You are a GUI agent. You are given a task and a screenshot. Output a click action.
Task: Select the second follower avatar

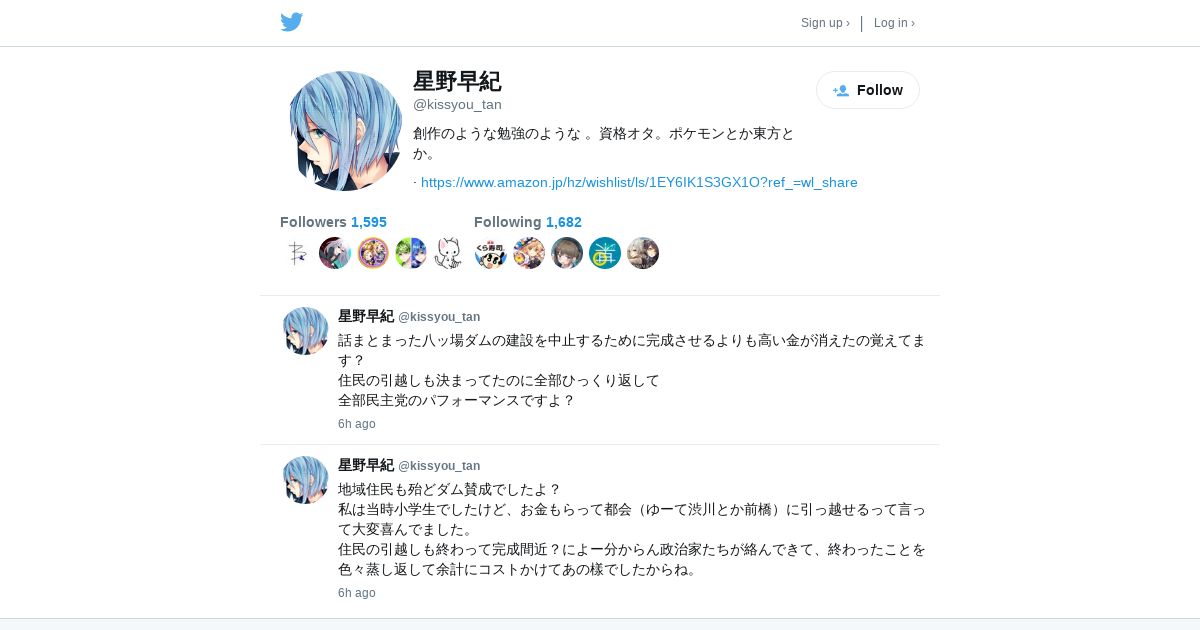coord(335,253)
